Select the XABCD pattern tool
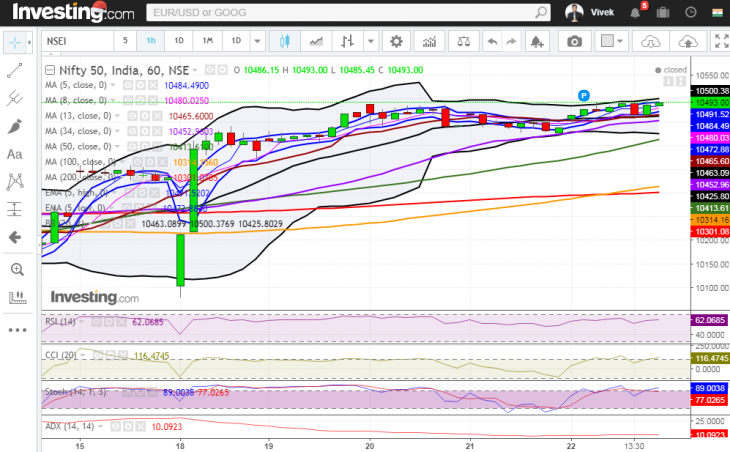730x452 pixels. pyautogui.click(x=14, y=182)
